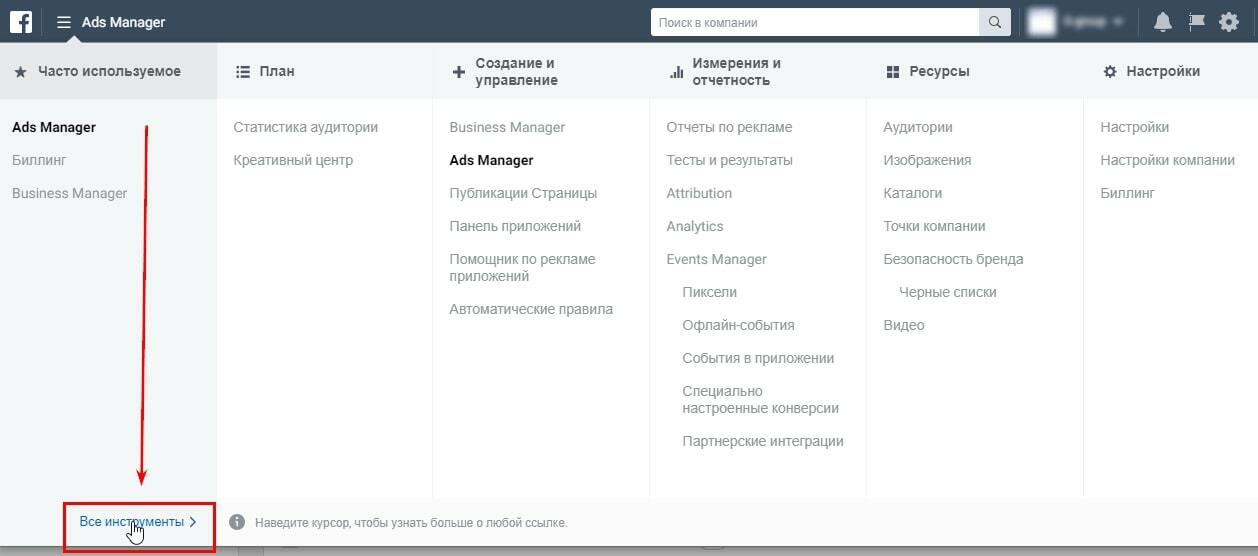
Task: Open Статистика аудитории
Action: click(x=306, y=127)
